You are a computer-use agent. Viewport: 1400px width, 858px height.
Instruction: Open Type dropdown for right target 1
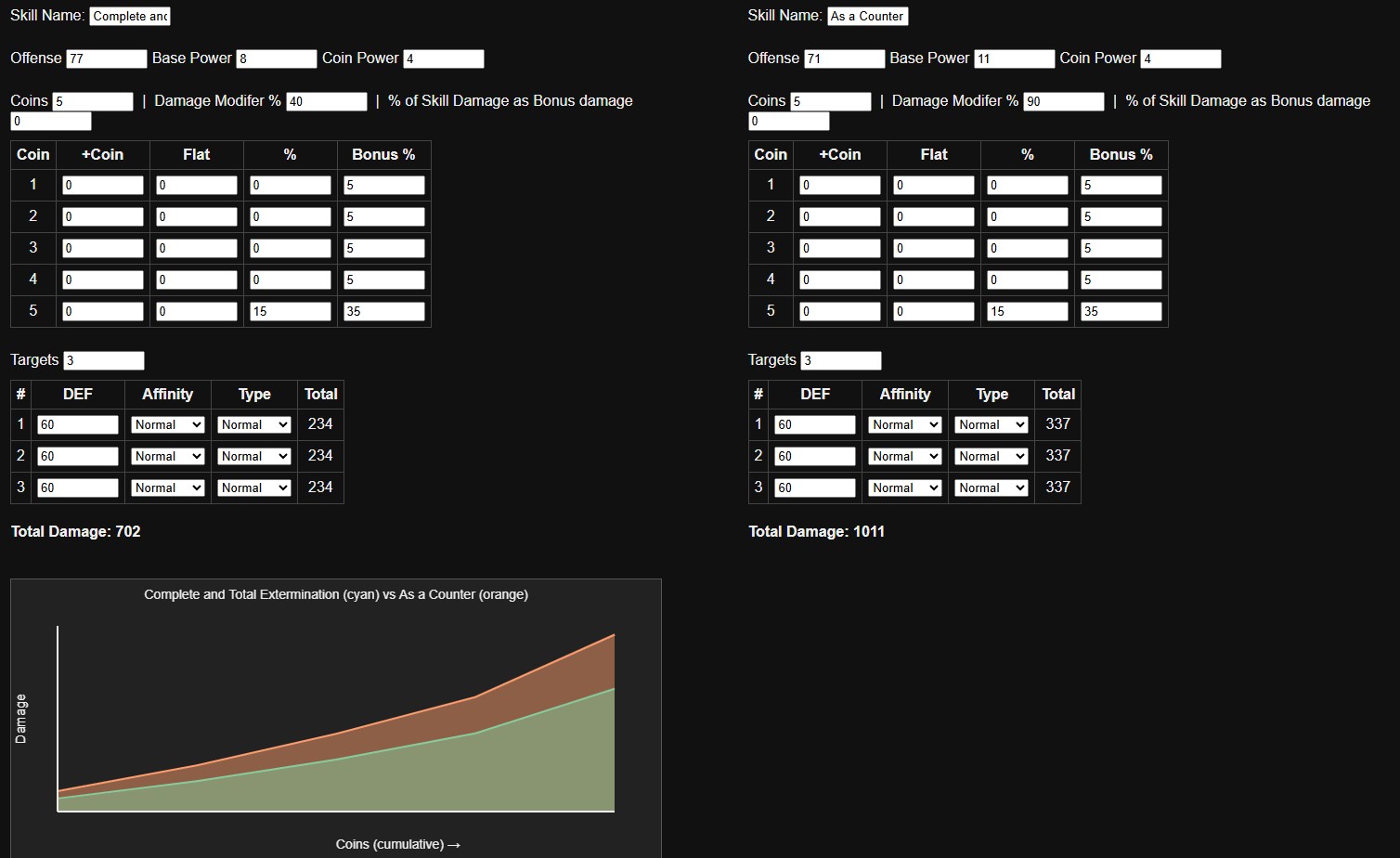pos(992,424)
